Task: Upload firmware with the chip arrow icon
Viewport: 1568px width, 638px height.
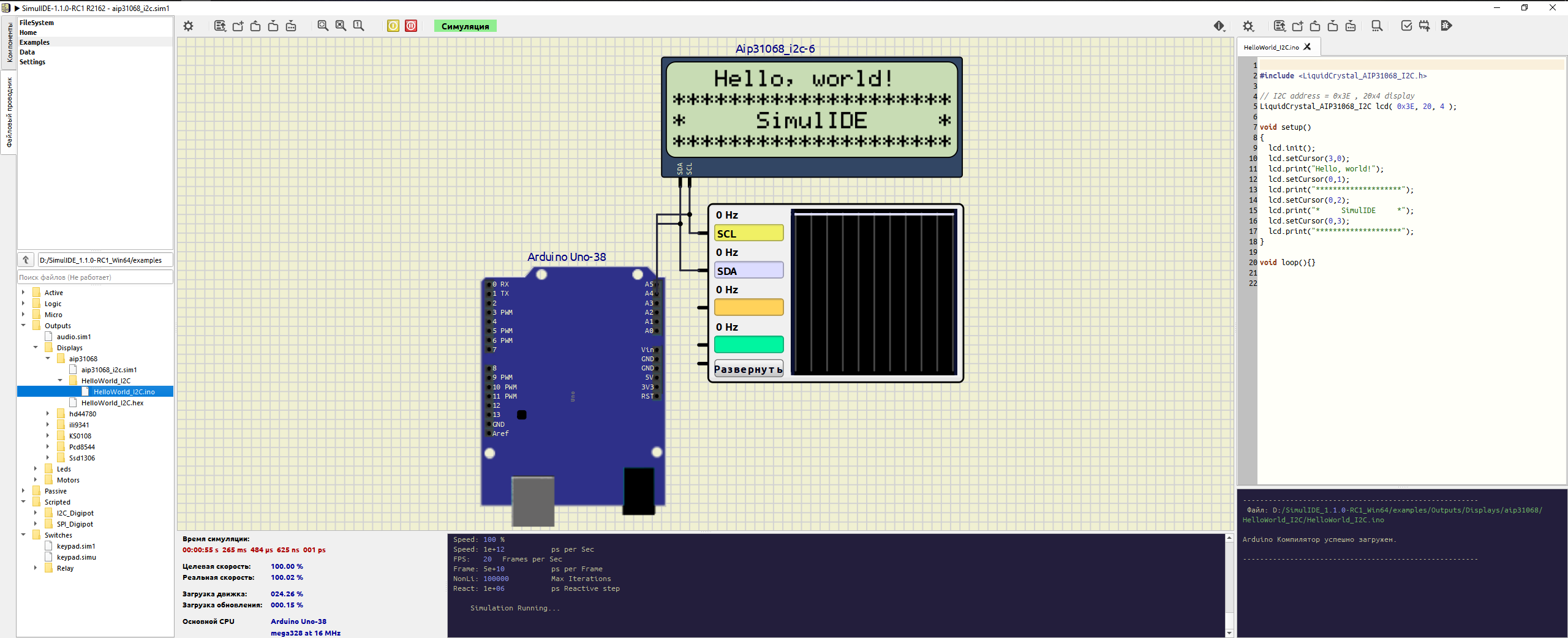Action: point(1424,26)
